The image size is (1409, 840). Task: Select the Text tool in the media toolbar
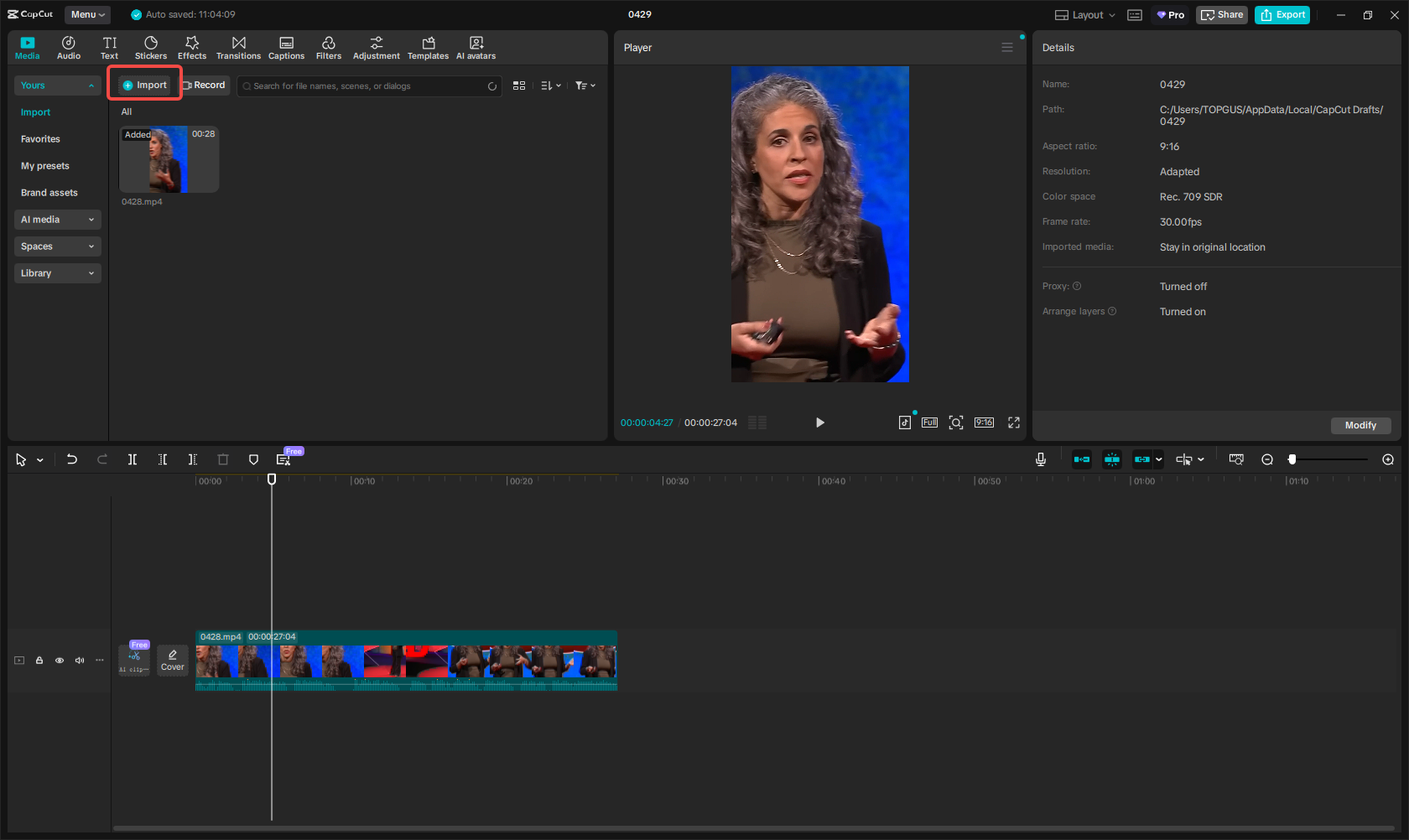click(109, 47)
